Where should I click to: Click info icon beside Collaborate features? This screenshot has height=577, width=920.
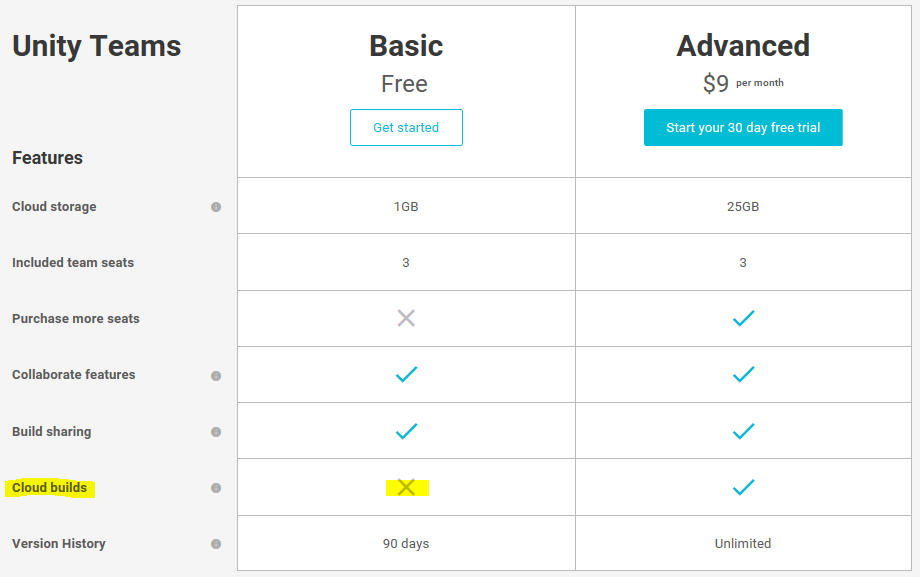[216, 376]
